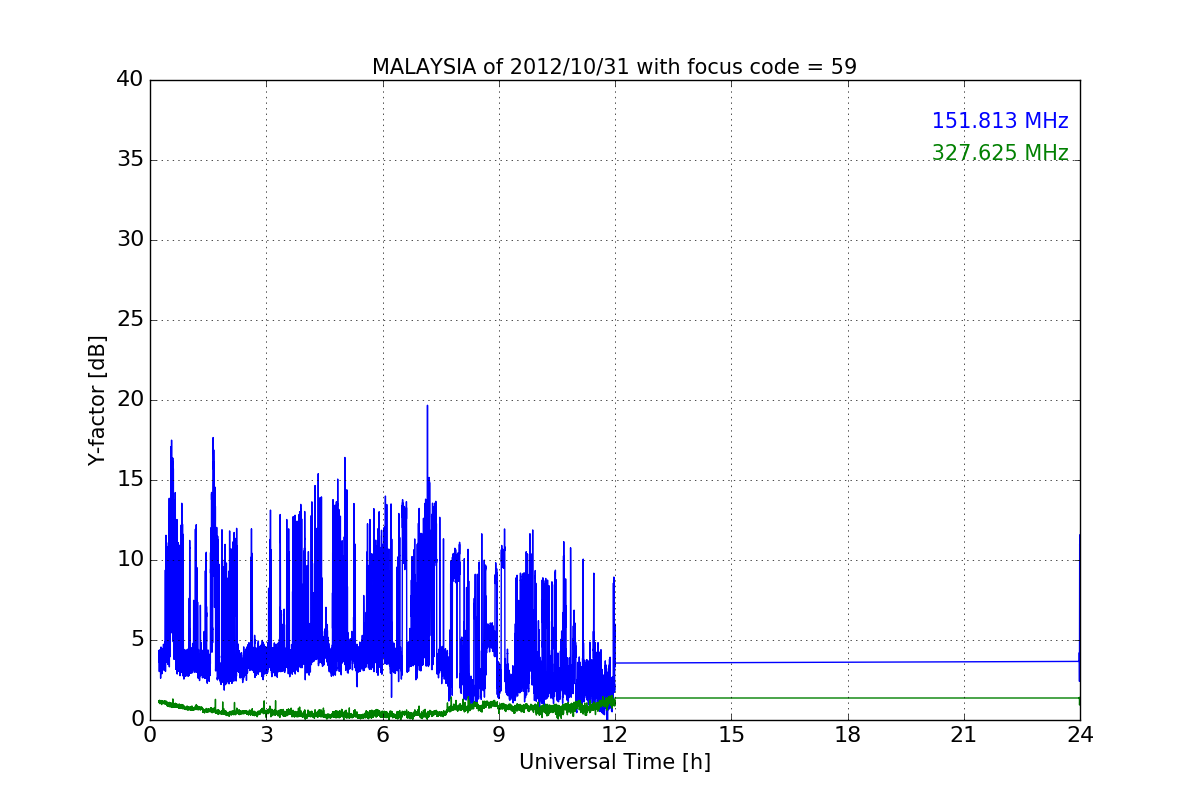The image size is (1200, 800).
Task: Click the x-axis tick label 12
Action: [615, 735]
